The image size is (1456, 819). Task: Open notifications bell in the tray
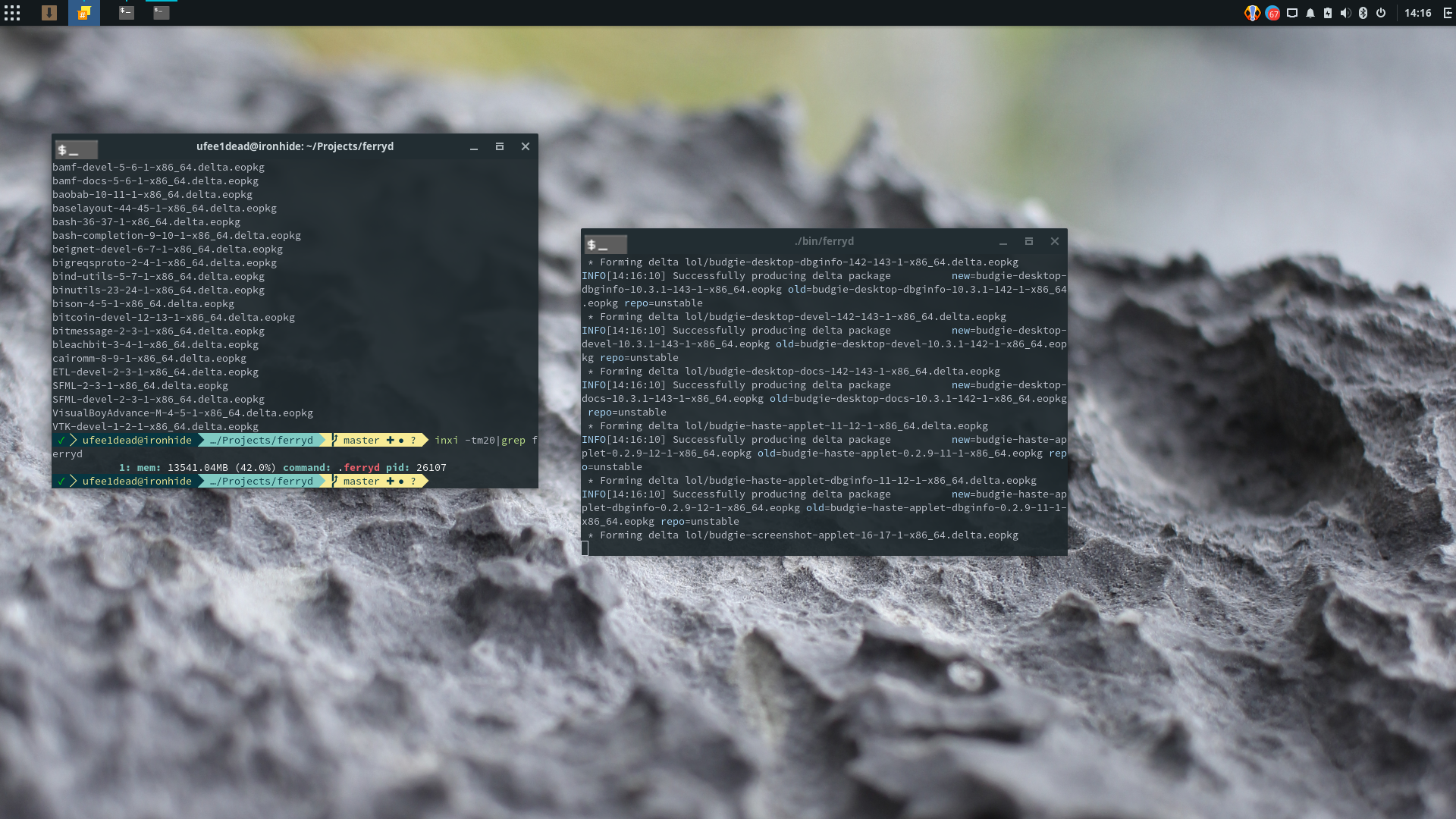coord(1310,13)
